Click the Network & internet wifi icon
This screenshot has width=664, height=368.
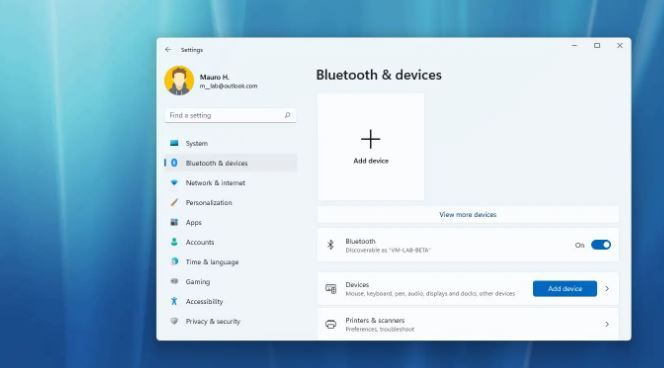pyautogui.click(x=174, y=183)
